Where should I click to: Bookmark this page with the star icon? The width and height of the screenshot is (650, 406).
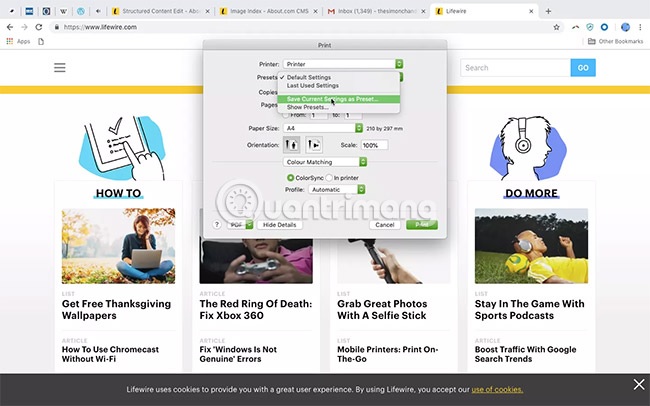coord(556,27)
